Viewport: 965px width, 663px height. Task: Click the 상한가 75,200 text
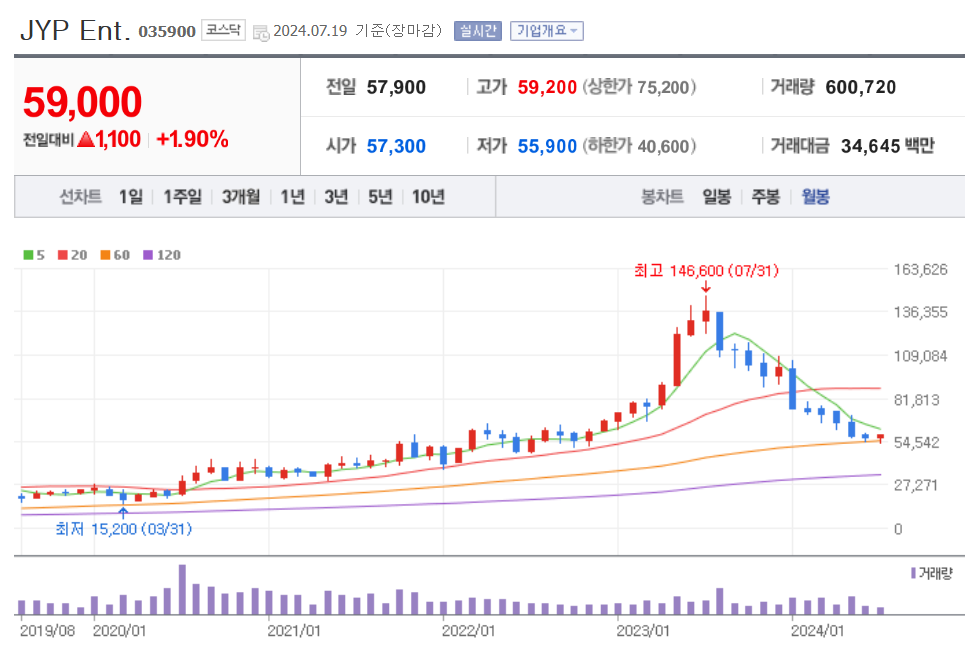pyautogui.click(x=639, y=87)
